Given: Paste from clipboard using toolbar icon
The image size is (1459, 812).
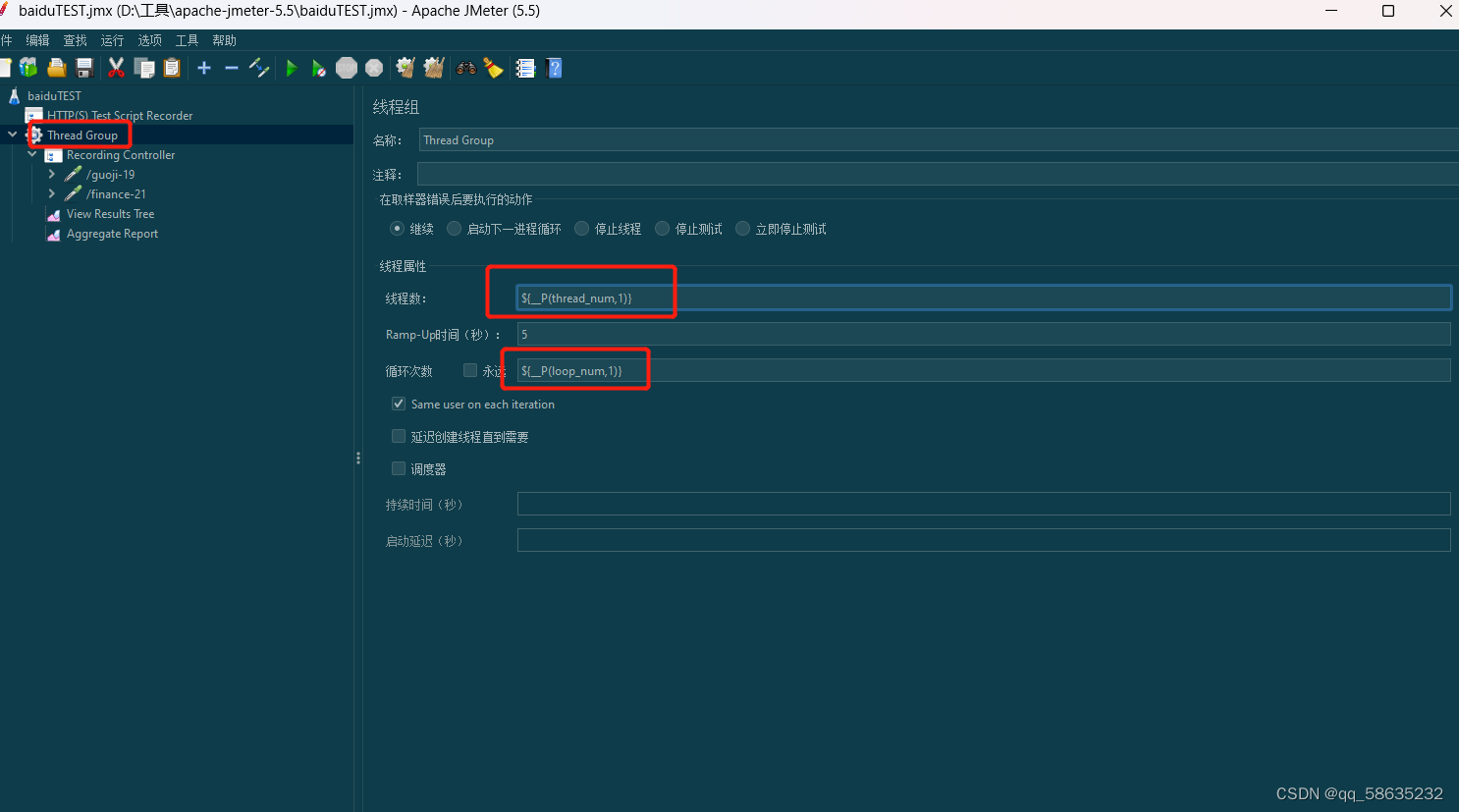Looking at the screenshot, I should click(172, 68).
